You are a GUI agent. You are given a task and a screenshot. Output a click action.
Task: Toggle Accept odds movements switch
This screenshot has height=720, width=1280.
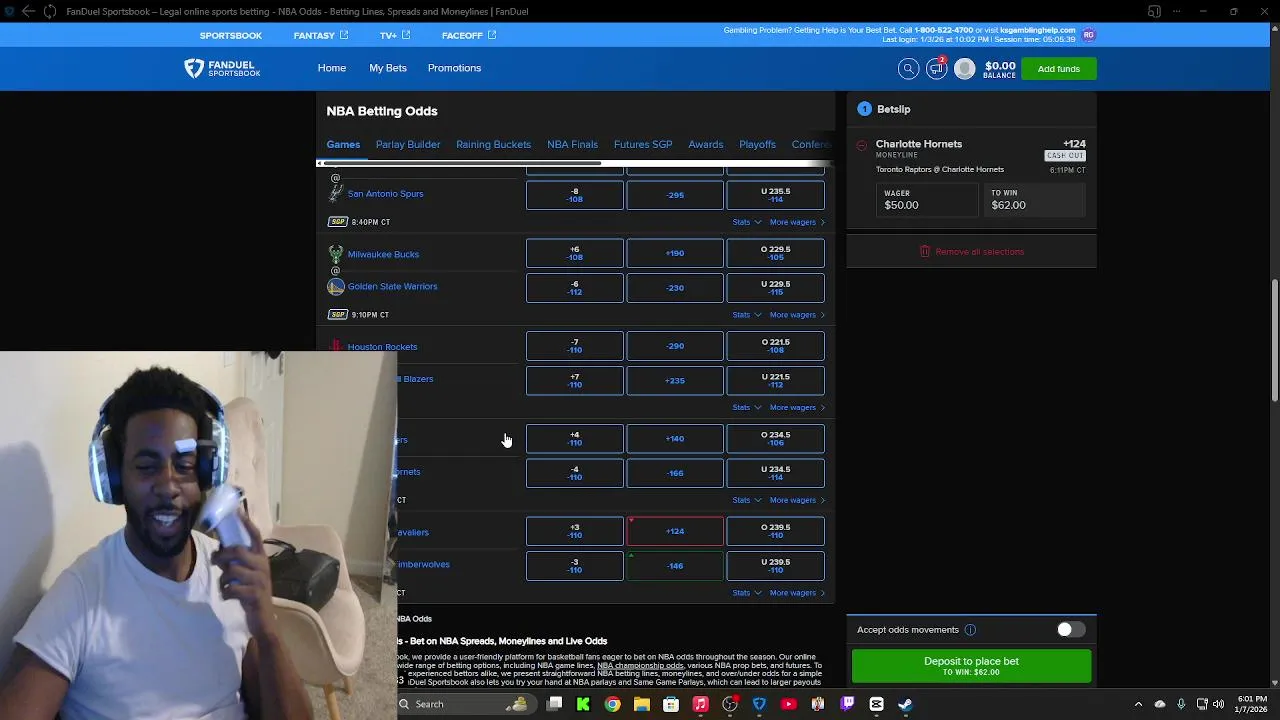click(x=1071, y=629)
